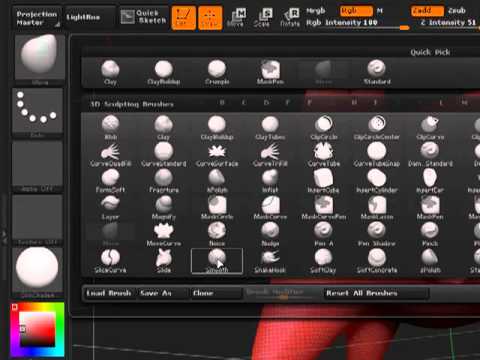Select the Nudge brush

(x=270, y=234)
